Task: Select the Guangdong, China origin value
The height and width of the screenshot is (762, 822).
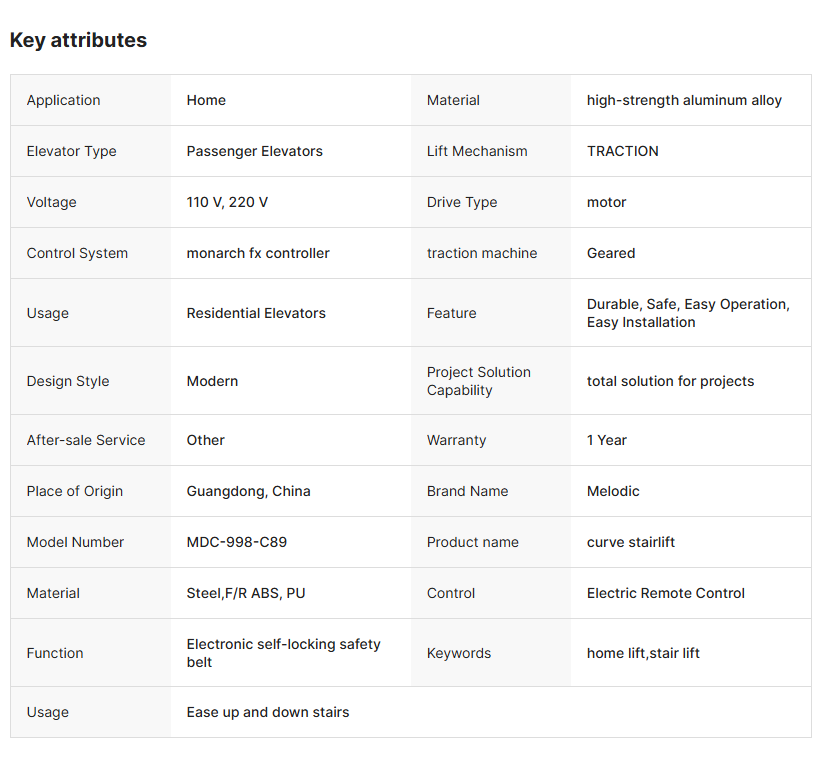Action: pyautogui.click(x=248, y=491)
